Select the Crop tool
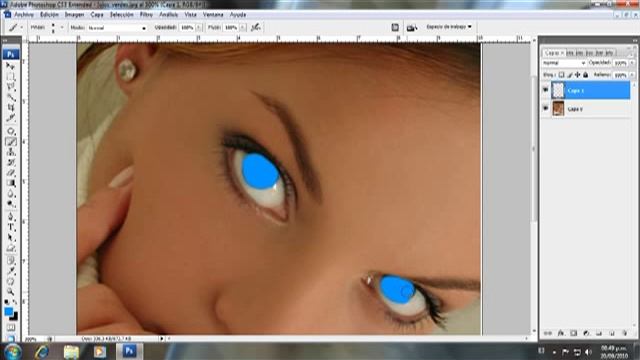The width and height of the screenshot is (640, 360). point(11,108)
